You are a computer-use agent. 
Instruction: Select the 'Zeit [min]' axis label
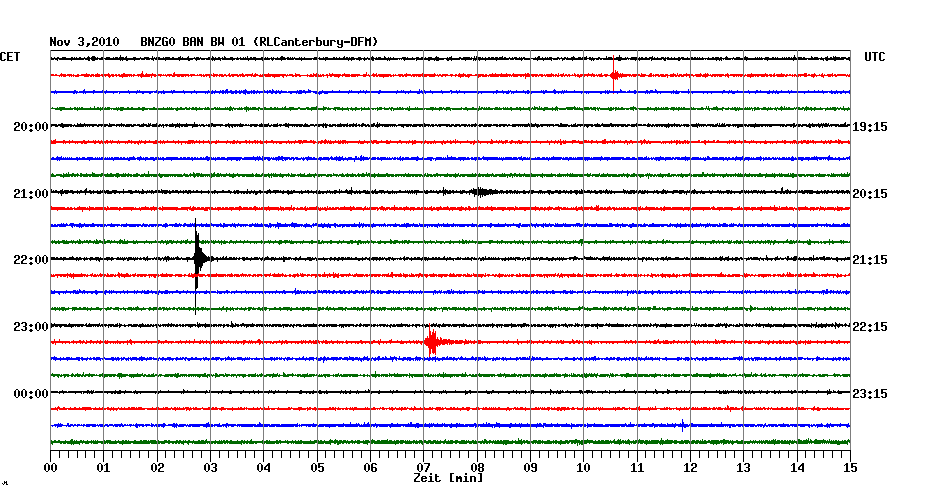point(448,479)
